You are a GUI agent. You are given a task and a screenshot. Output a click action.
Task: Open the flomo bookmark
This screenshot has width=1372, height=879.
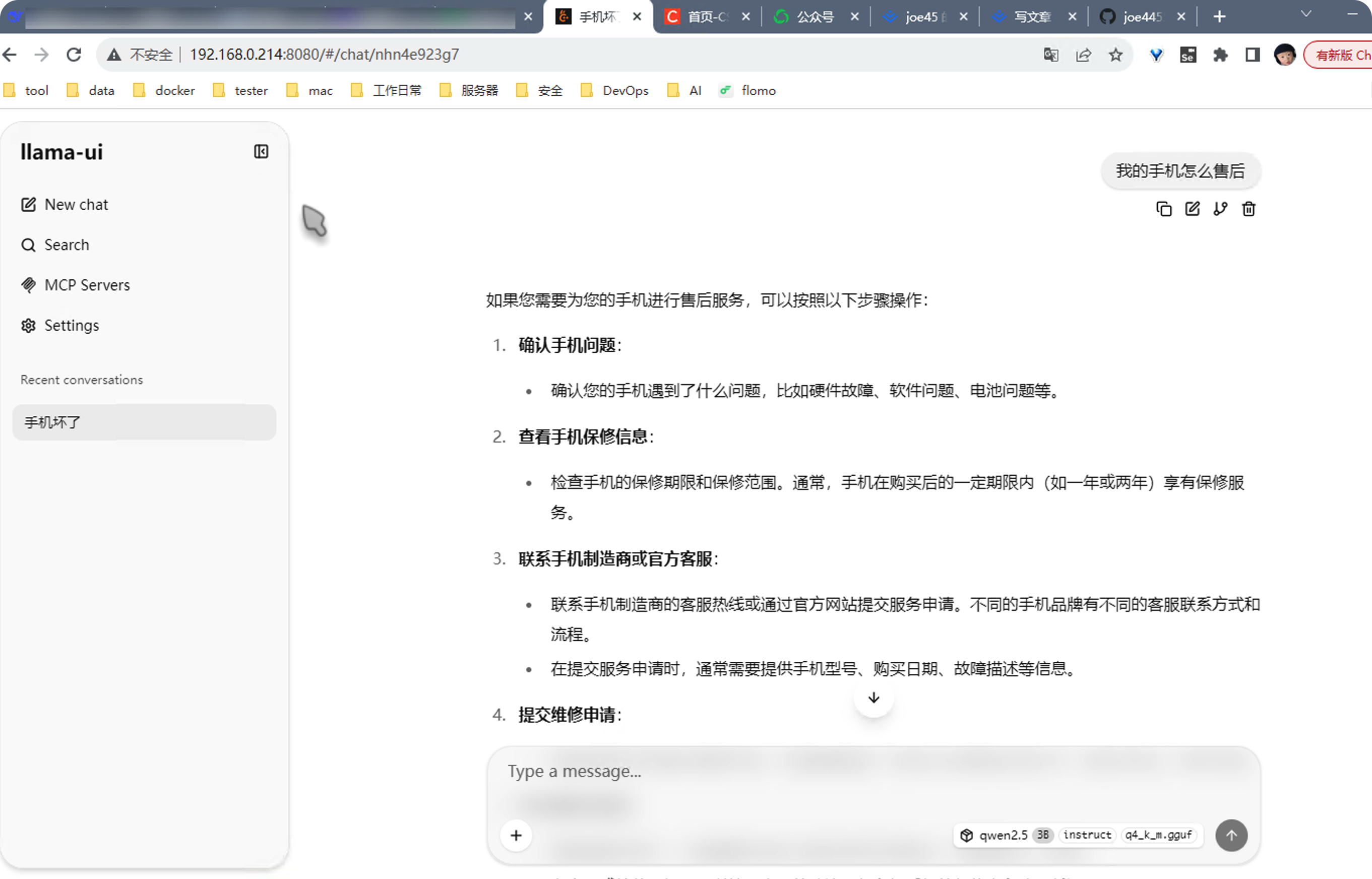pyautogui.click(x=747, y=90)
